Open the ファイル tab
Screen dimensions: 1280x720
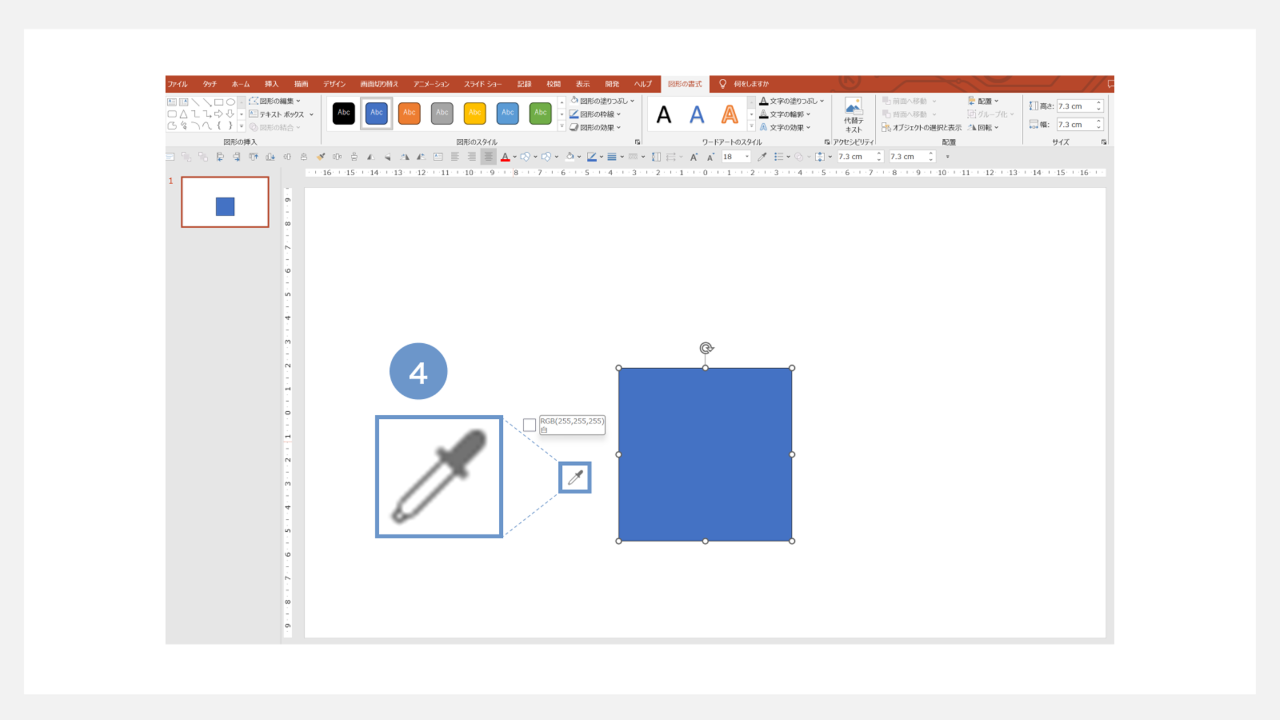[177, 84]
